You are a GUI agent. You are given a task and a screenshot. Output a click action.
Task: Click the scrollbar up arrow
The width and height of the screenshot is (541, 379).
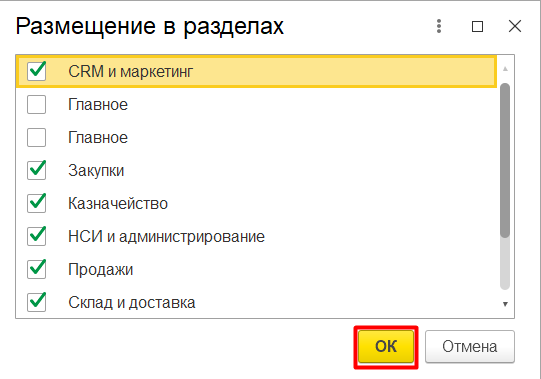[505, 69]
